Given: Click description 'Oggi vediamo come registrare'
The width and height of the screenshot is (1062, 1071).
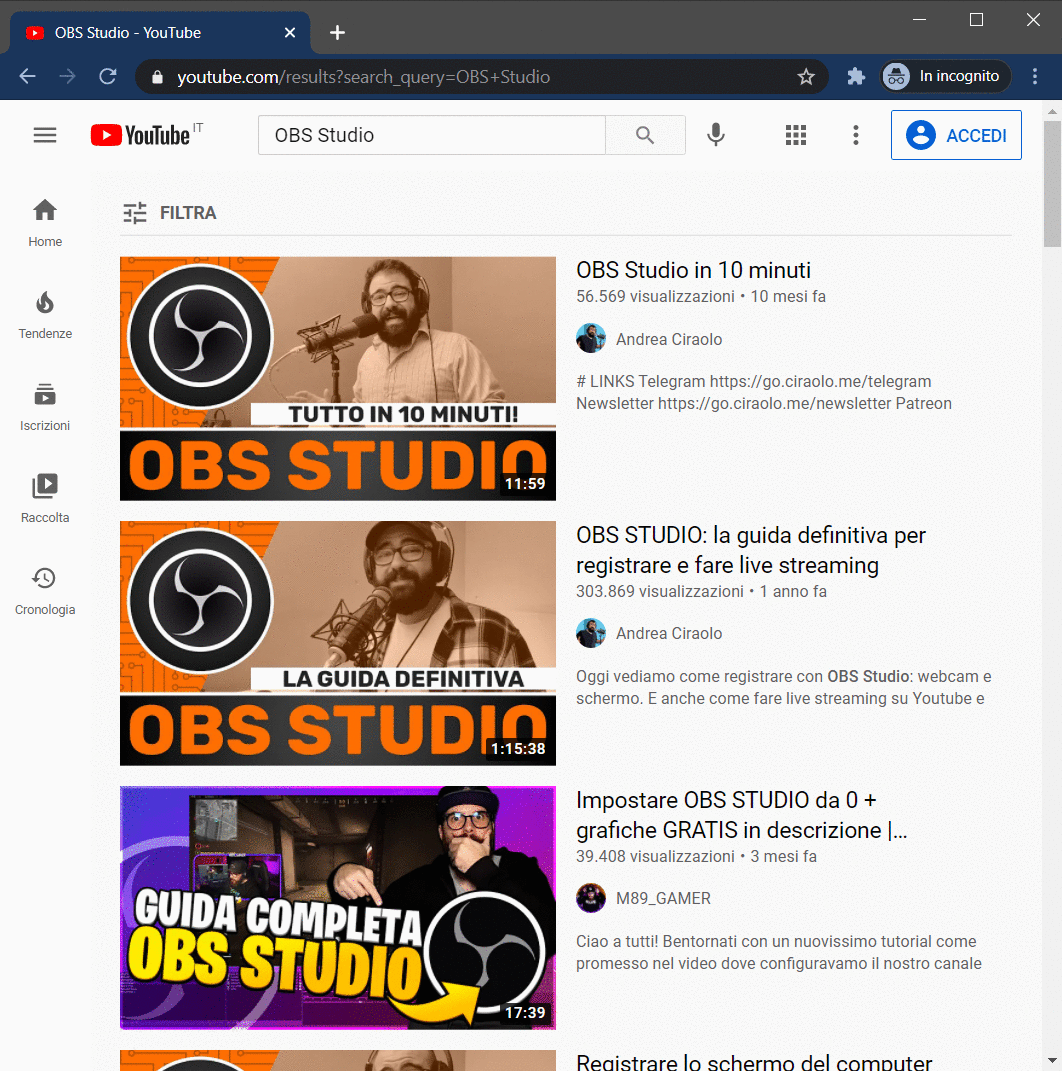Looking at the screenshot, I should click(783, 687).
